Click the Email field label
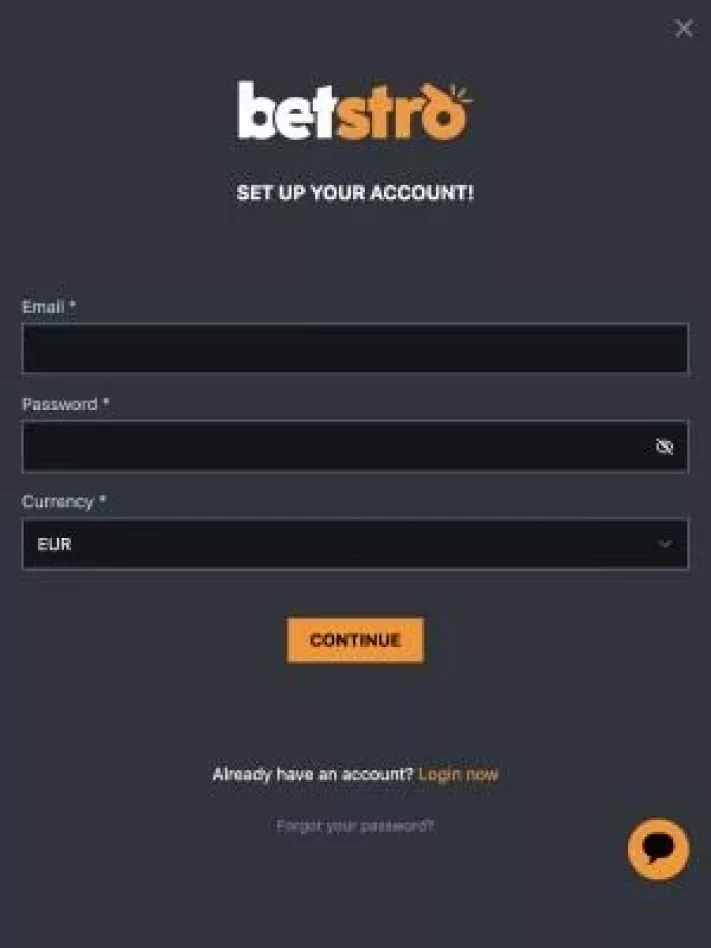Viewport: 711px width, 948px height. [43, 307]
